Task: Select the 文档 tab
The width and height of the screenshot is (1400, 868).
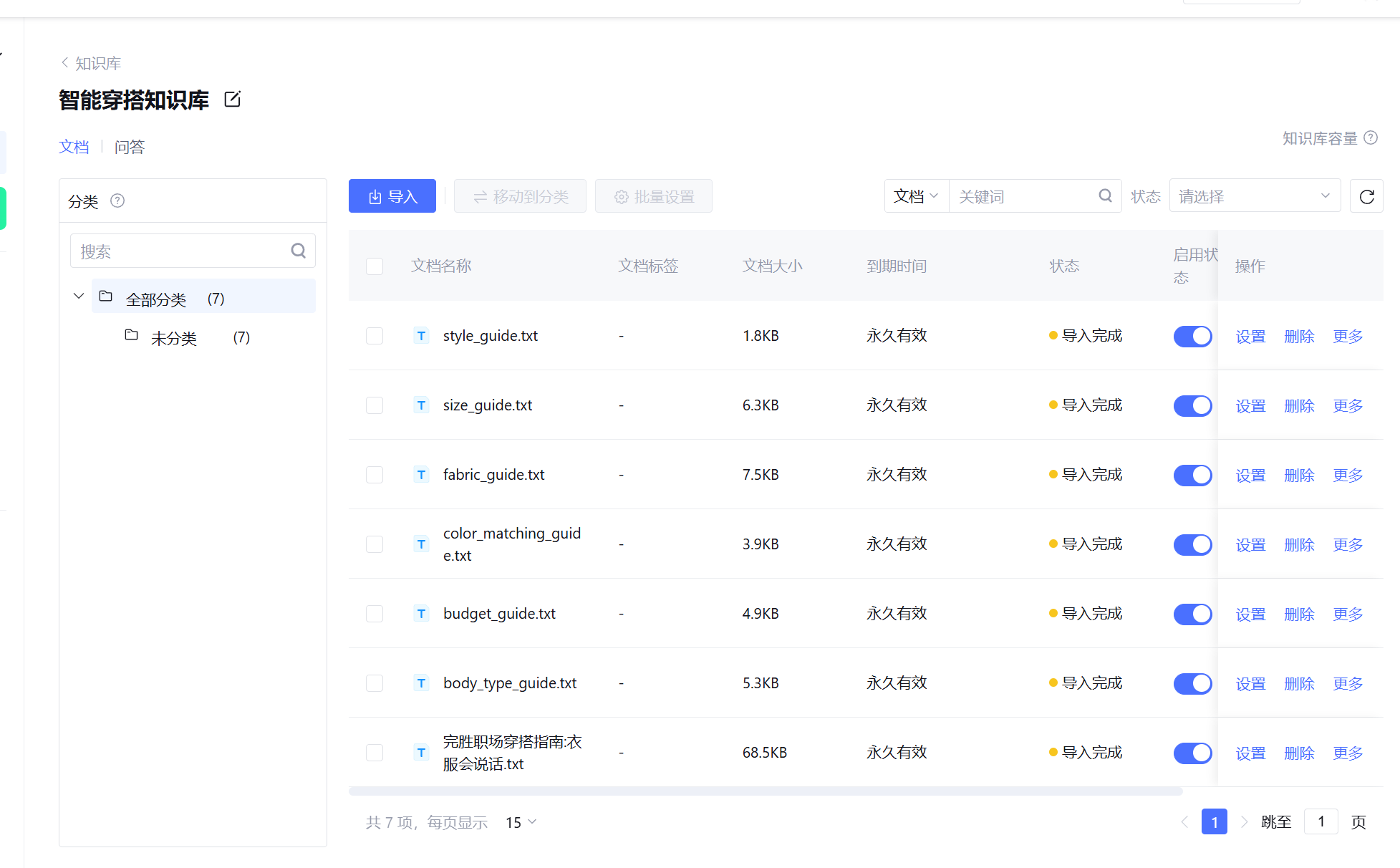Action: point(74,147)
